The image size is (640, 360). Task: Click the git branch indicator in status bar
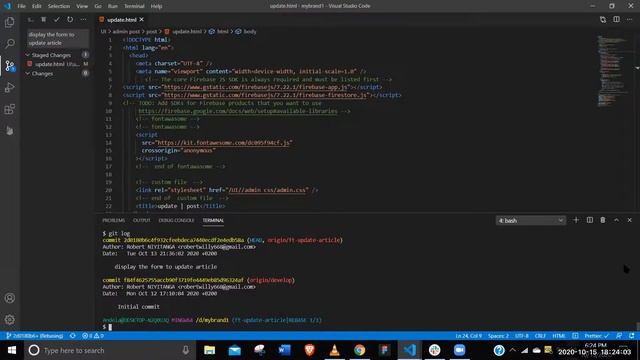point(35,336)
